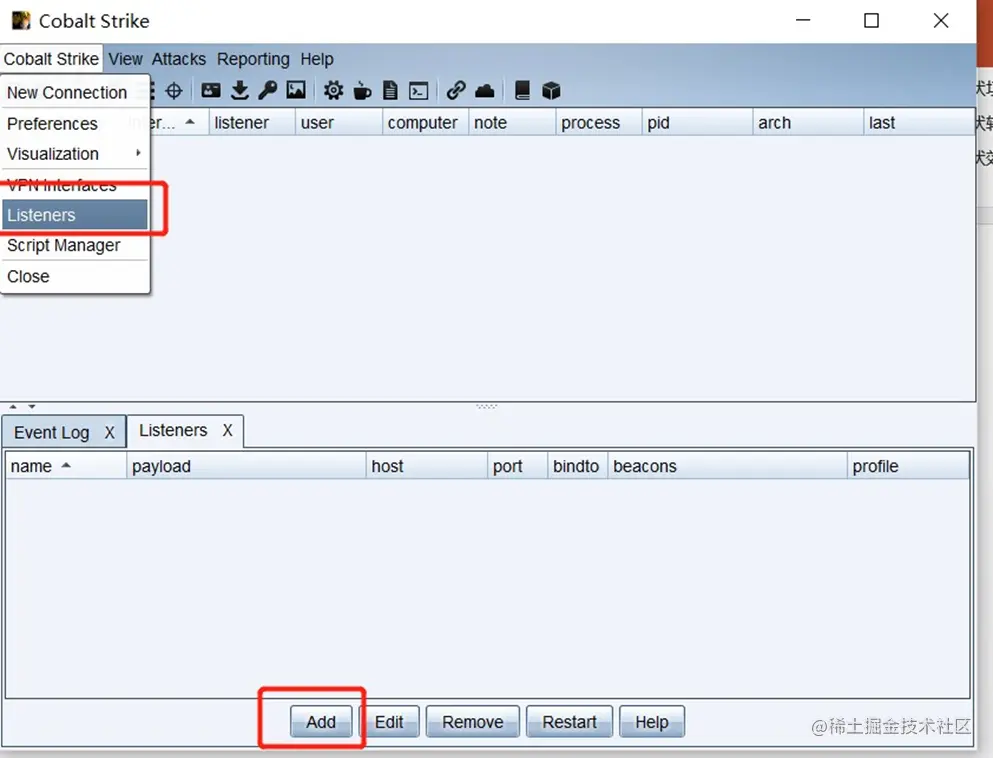This screenshot has height=758, width=993.
Task: Open Script Manager from the menu
Action: pos(75,245)
